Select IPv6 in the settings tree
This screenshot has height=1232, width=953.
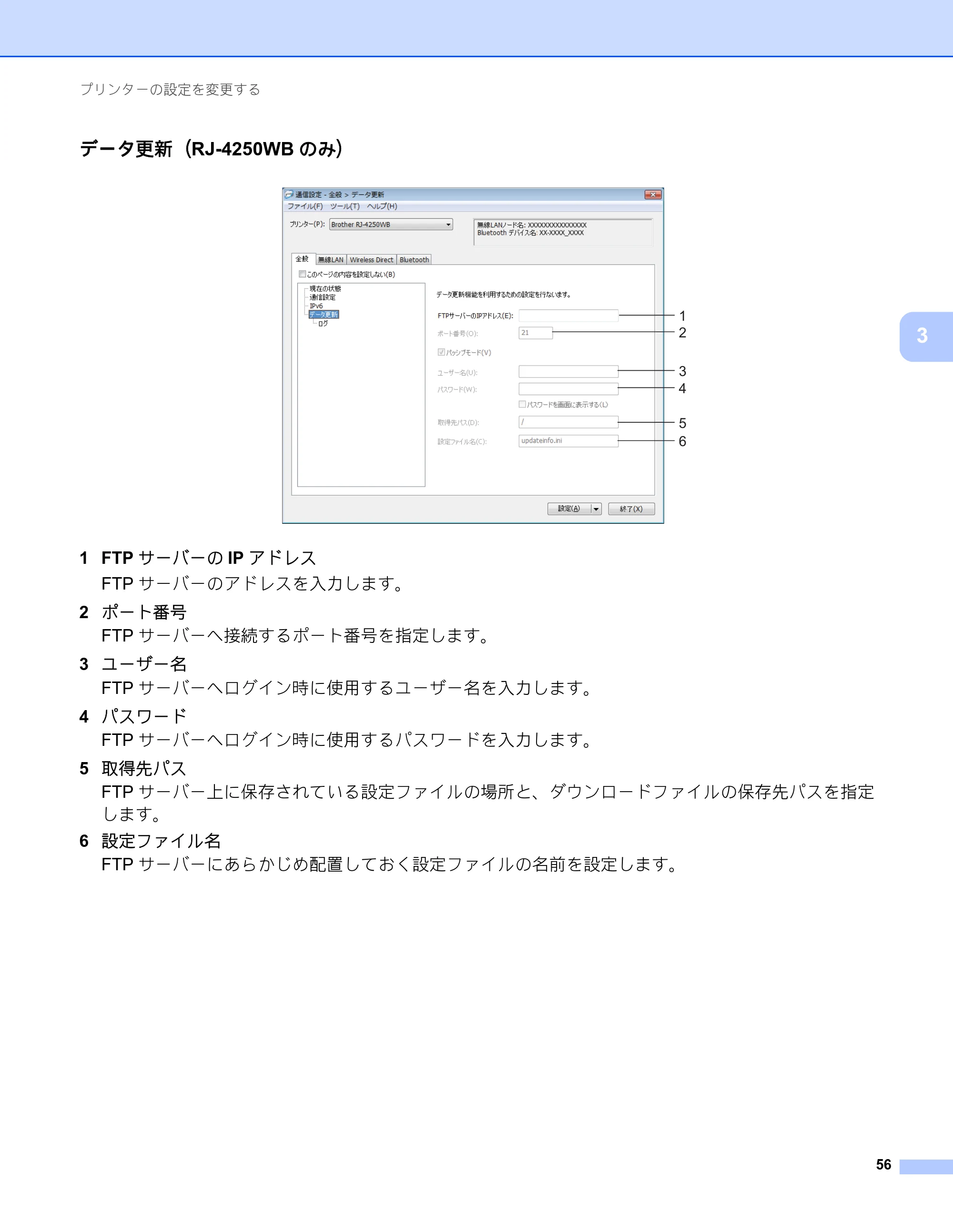[316, 306]
